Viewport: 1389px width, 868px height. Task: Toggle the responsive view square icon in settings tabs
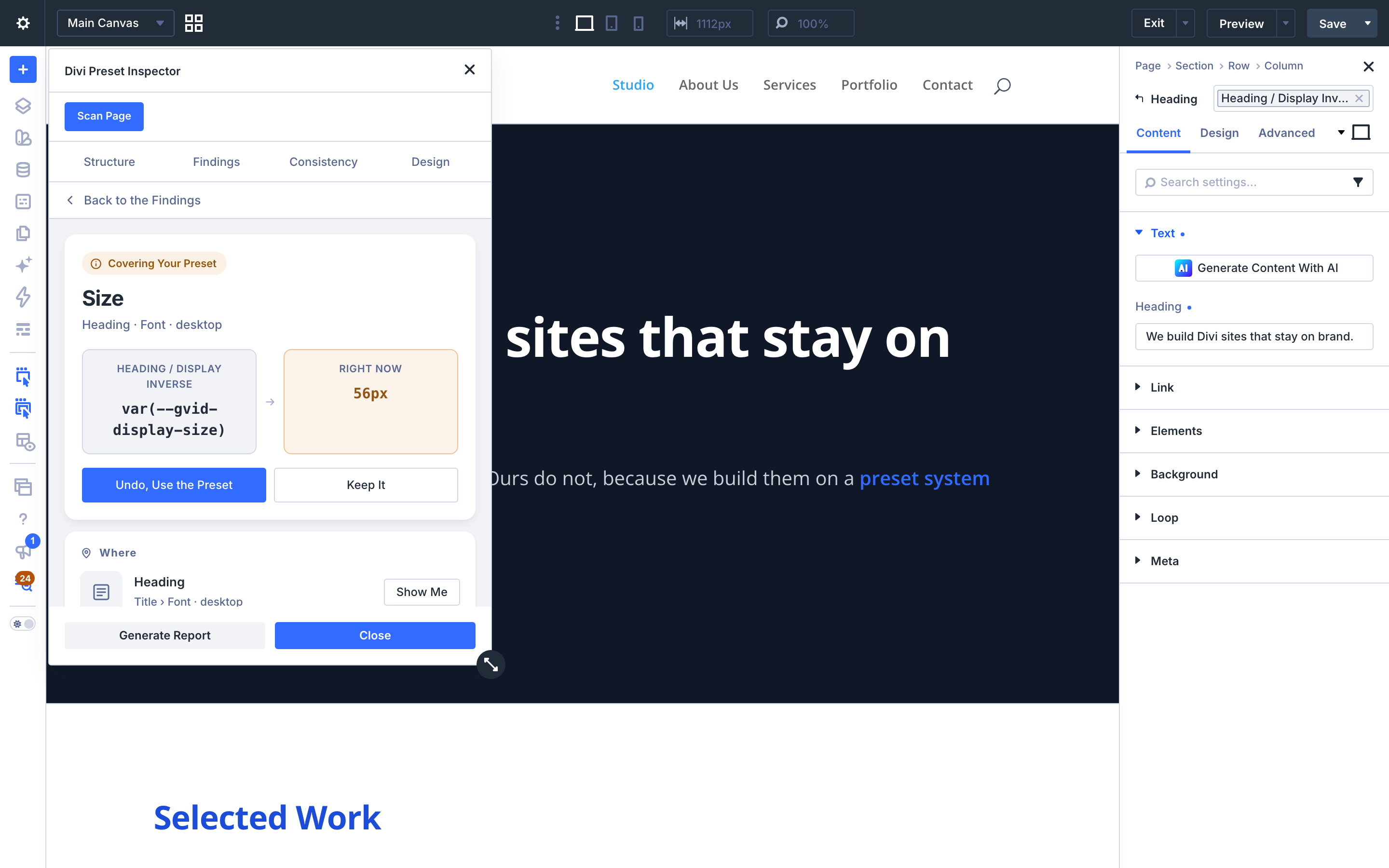pos(1361,133)
